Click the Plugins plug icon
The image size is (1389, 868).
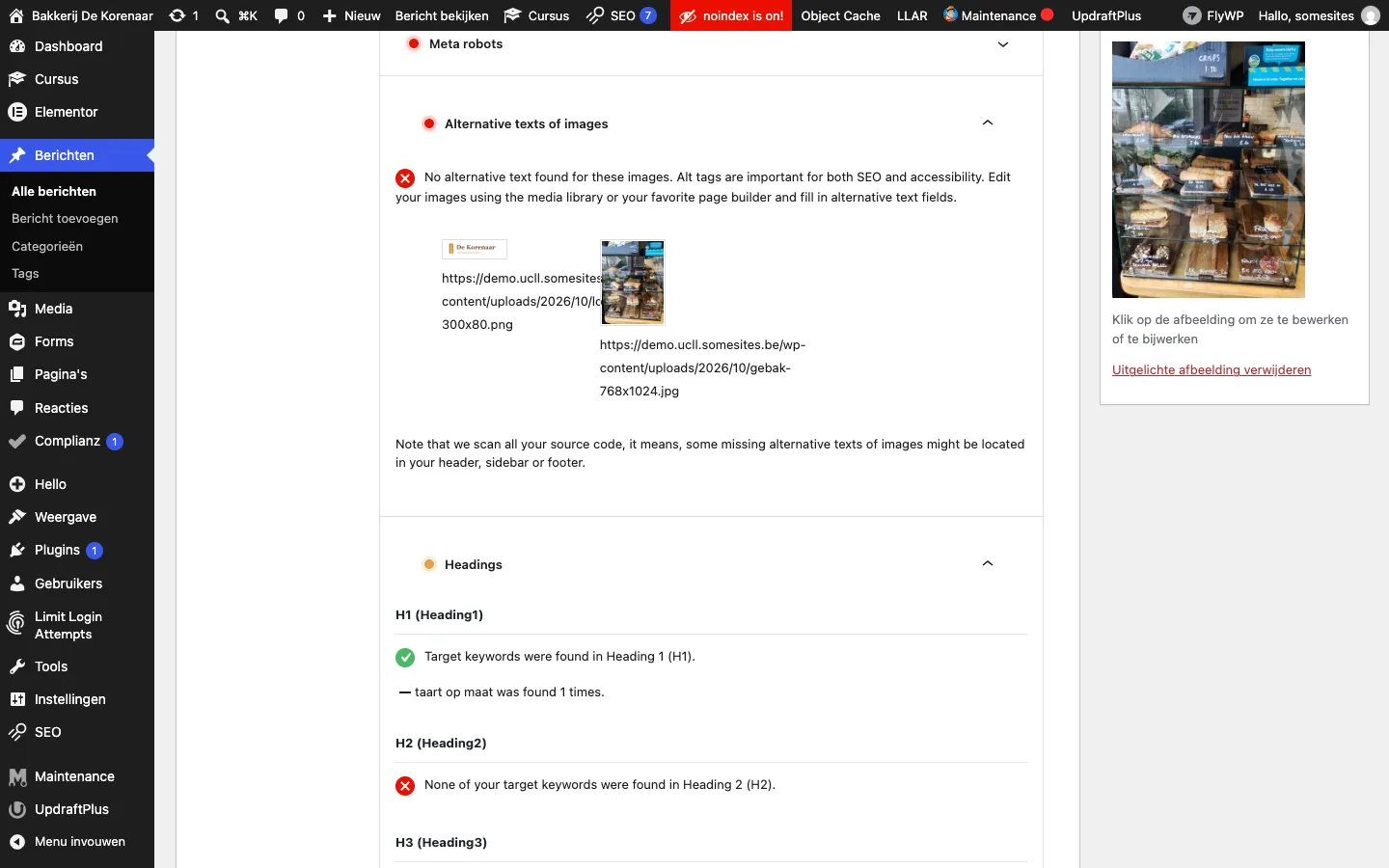17,550
